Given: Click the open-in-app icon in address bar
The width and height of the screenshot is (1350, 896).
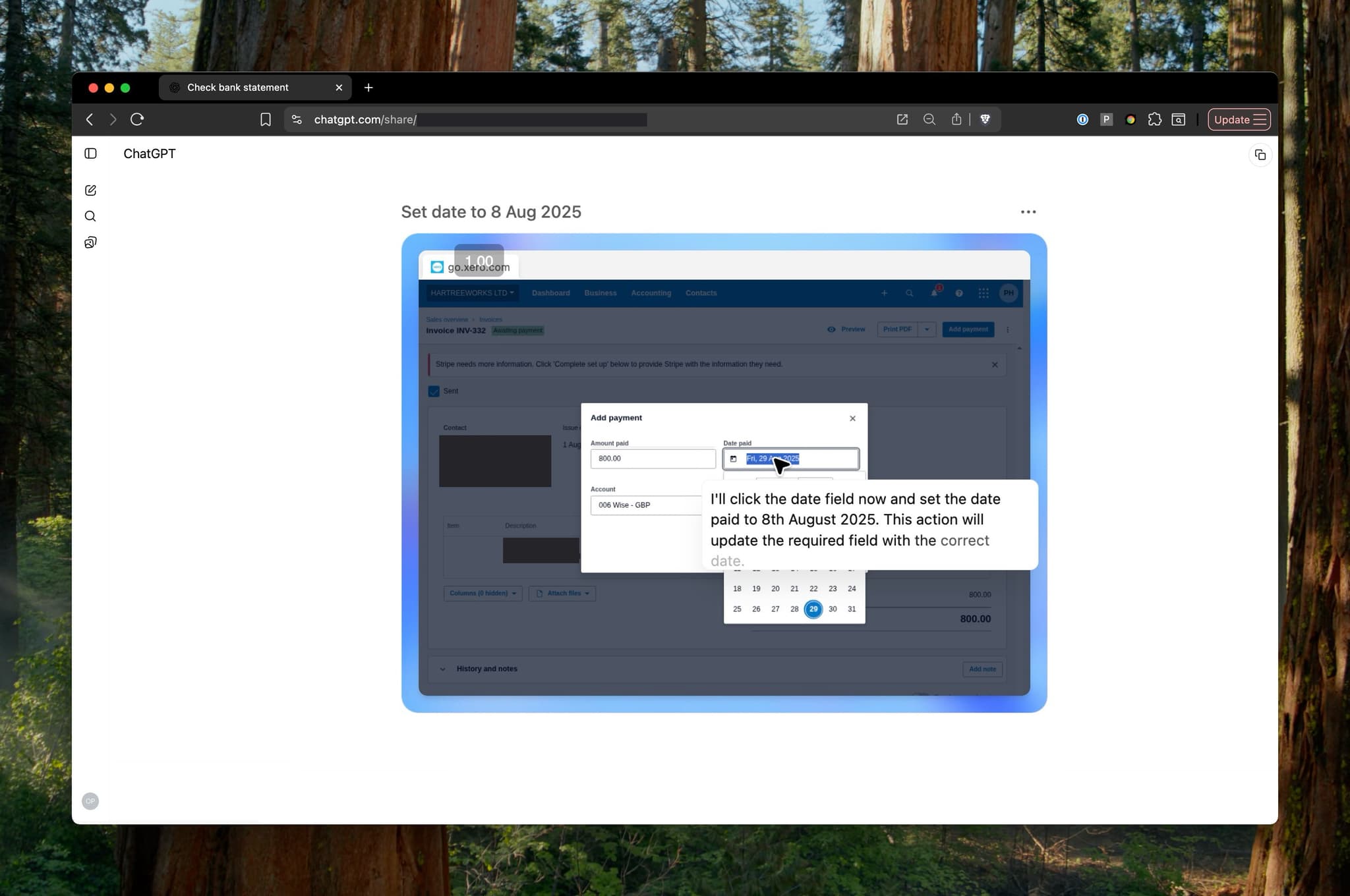Looking at the screenshot, I should (902, 119).
